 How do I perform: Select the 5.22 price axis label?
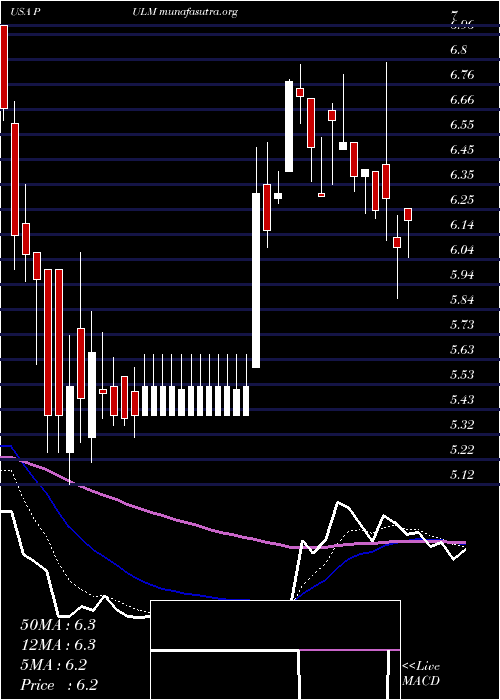pyautogui.click(x=462, y=450)
